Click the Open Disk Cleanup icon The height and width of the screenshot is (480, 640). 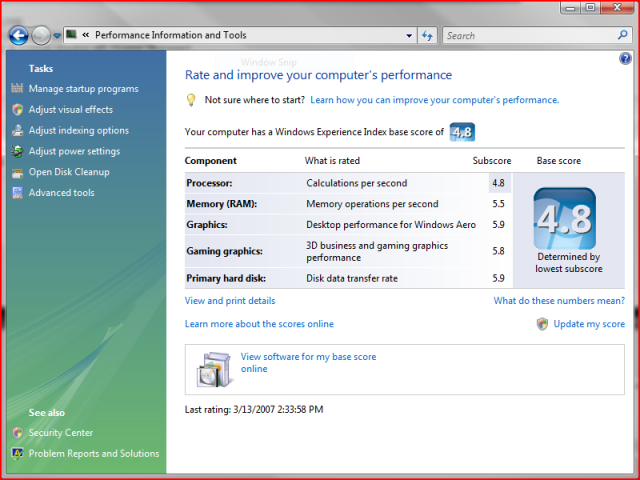pos(17,173)
